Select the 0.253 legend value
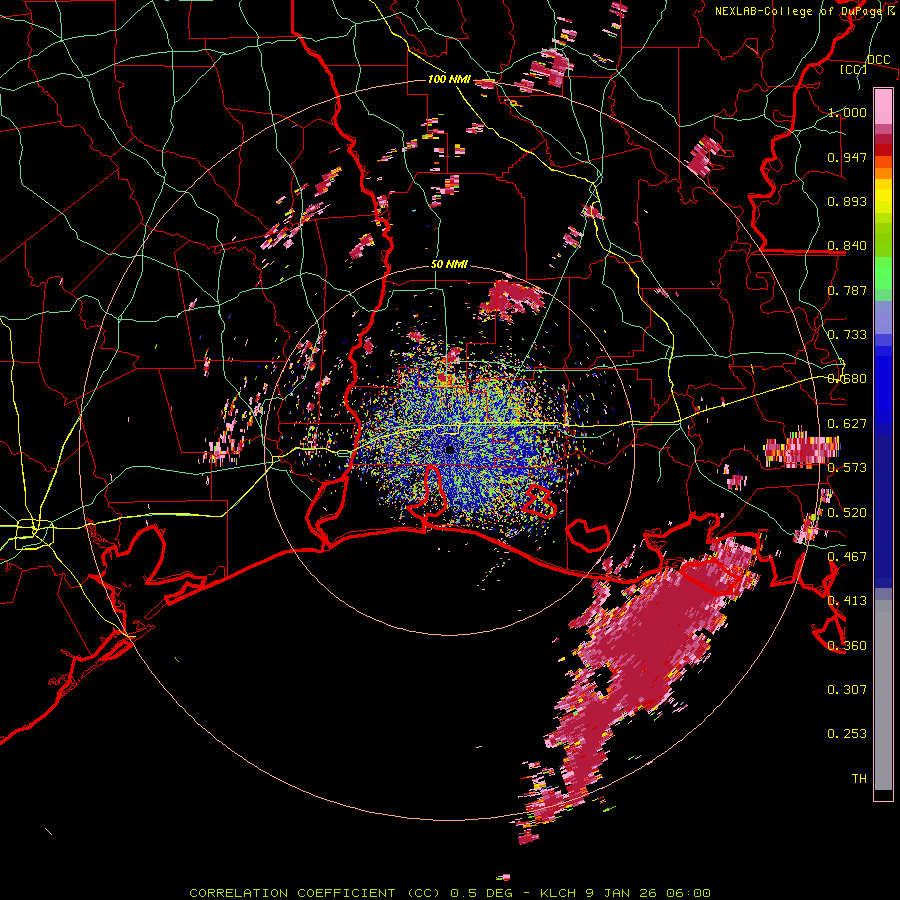This screenshot has height=900, width=900. (847, 734)
